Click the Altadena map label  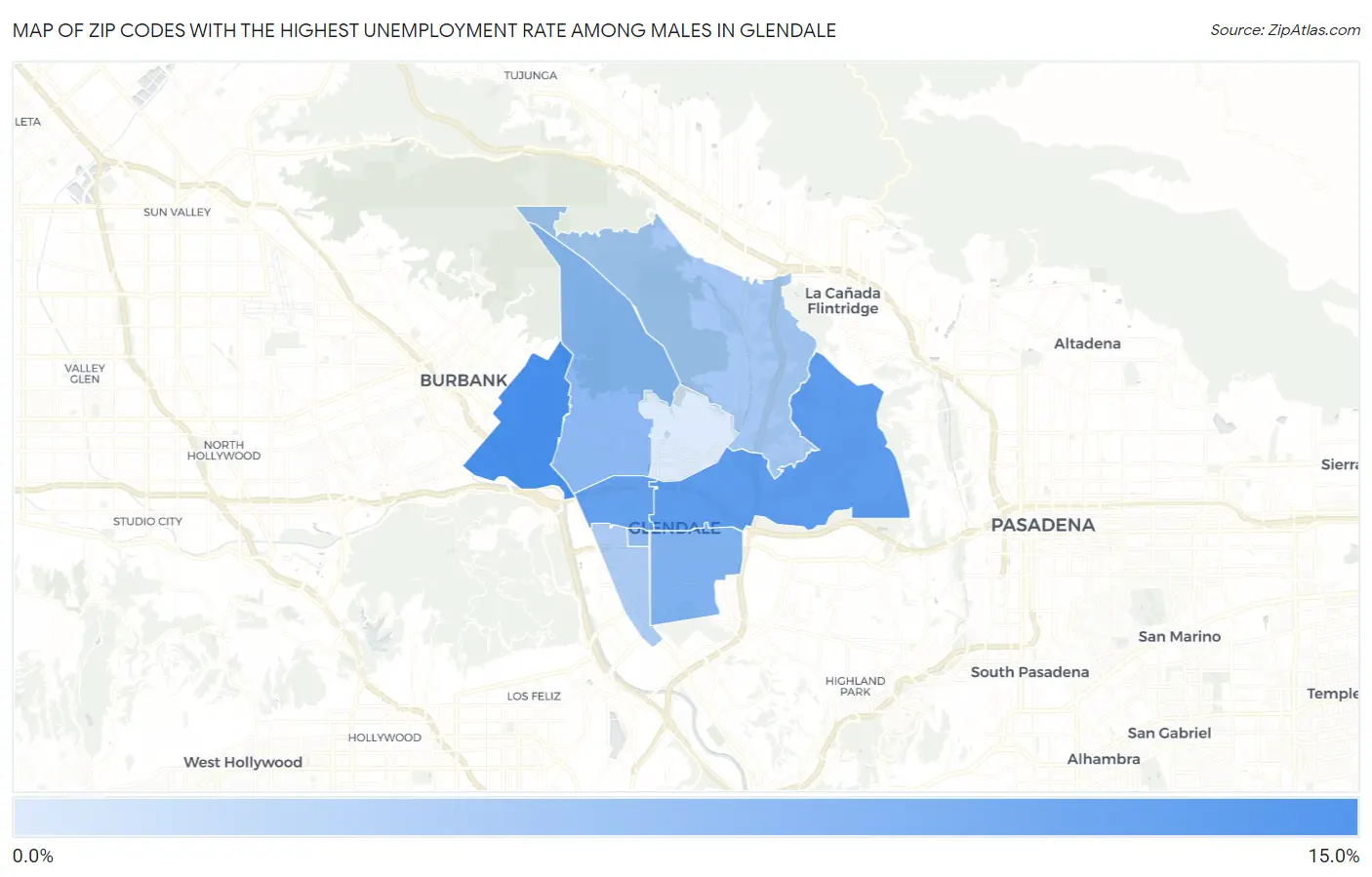click(1087, 343)
